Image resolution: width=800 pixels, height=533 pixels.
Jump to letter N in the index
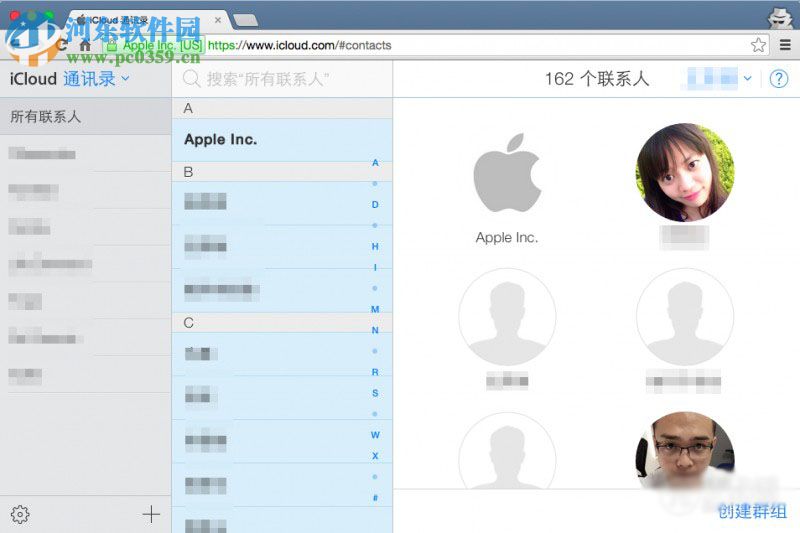point(375,330)
